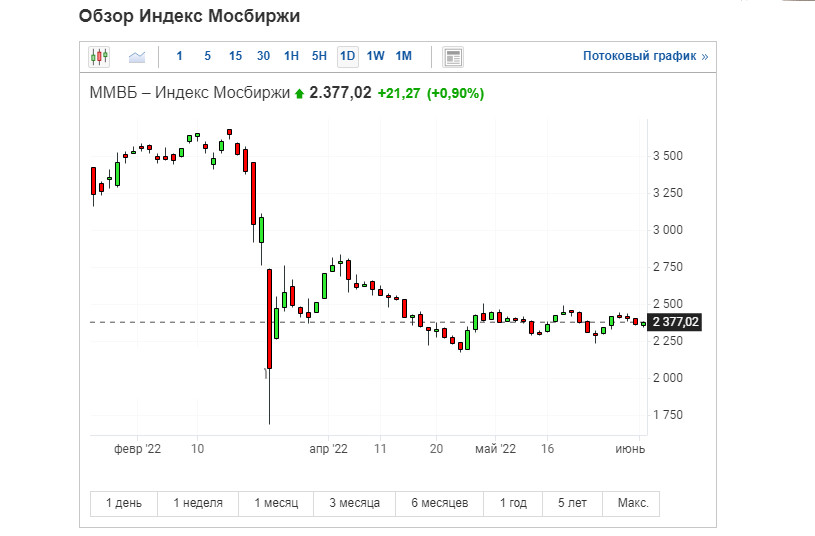The width and height of the screenshot is (815, 536).
Task: Show the 5 лет range
Action: (x=572, y=503)
